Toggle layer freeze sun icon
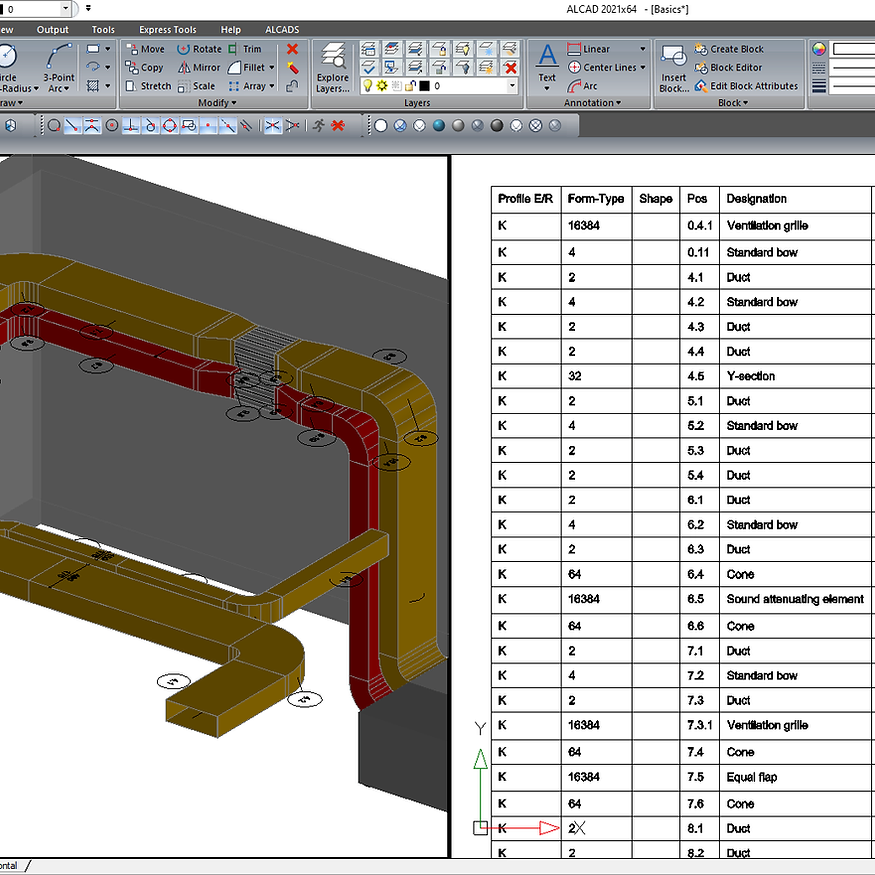This screenshot has height=875, width=875. point(382,86)
